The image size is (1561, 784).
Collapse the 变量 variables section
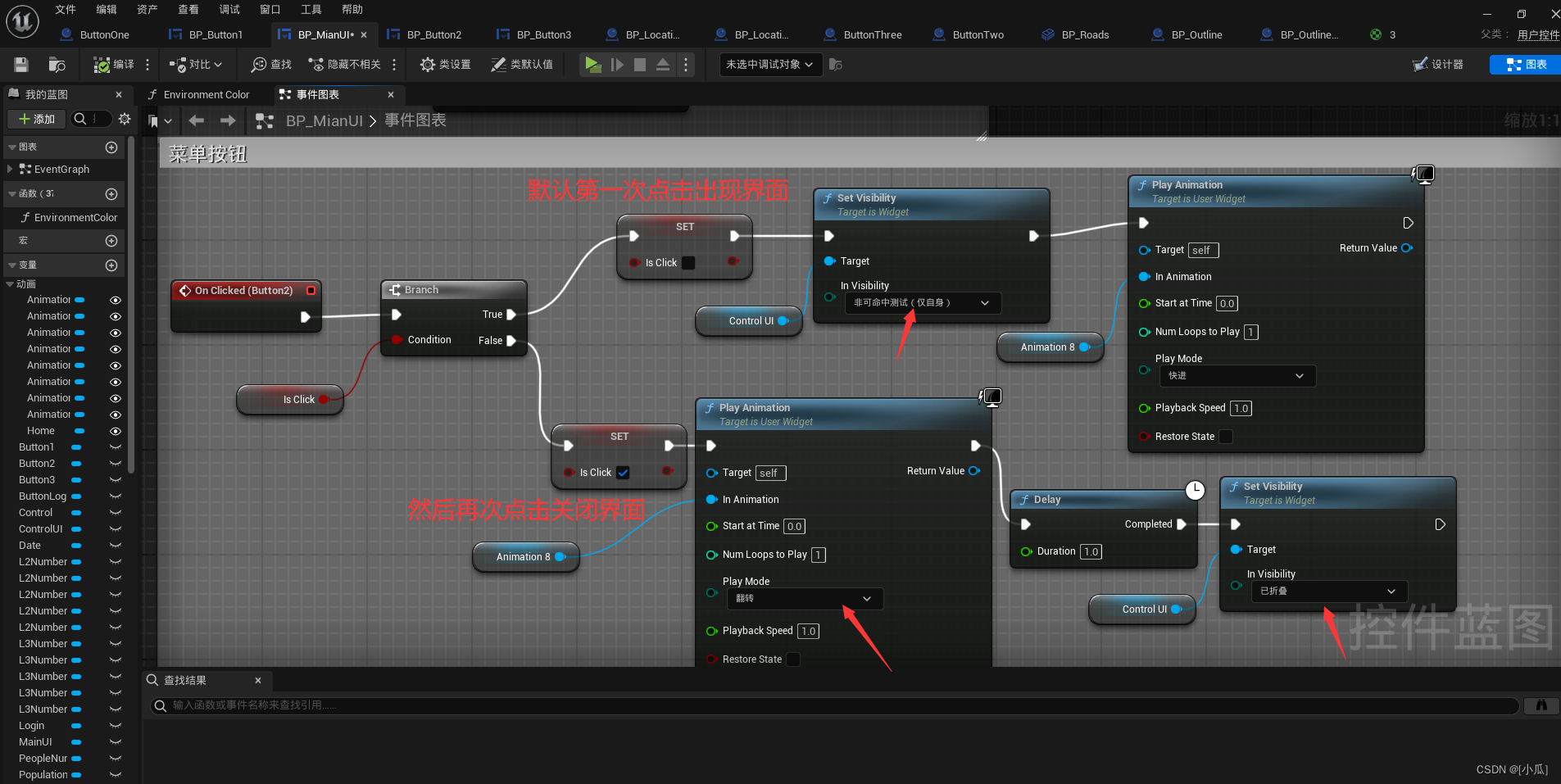[x=11, y=265]
